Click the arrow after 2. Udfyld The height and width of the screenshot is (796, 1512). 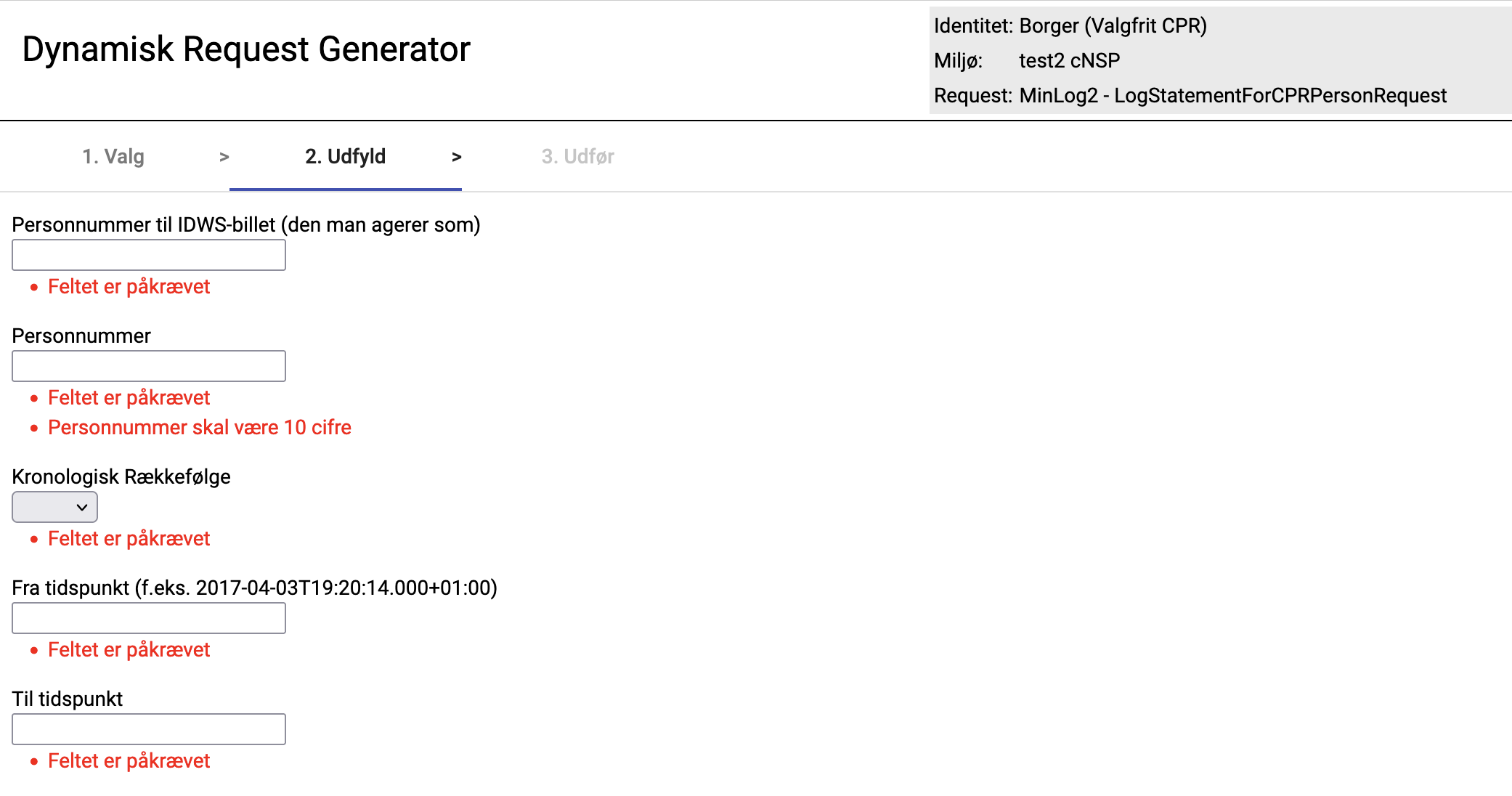pos(456,157)
